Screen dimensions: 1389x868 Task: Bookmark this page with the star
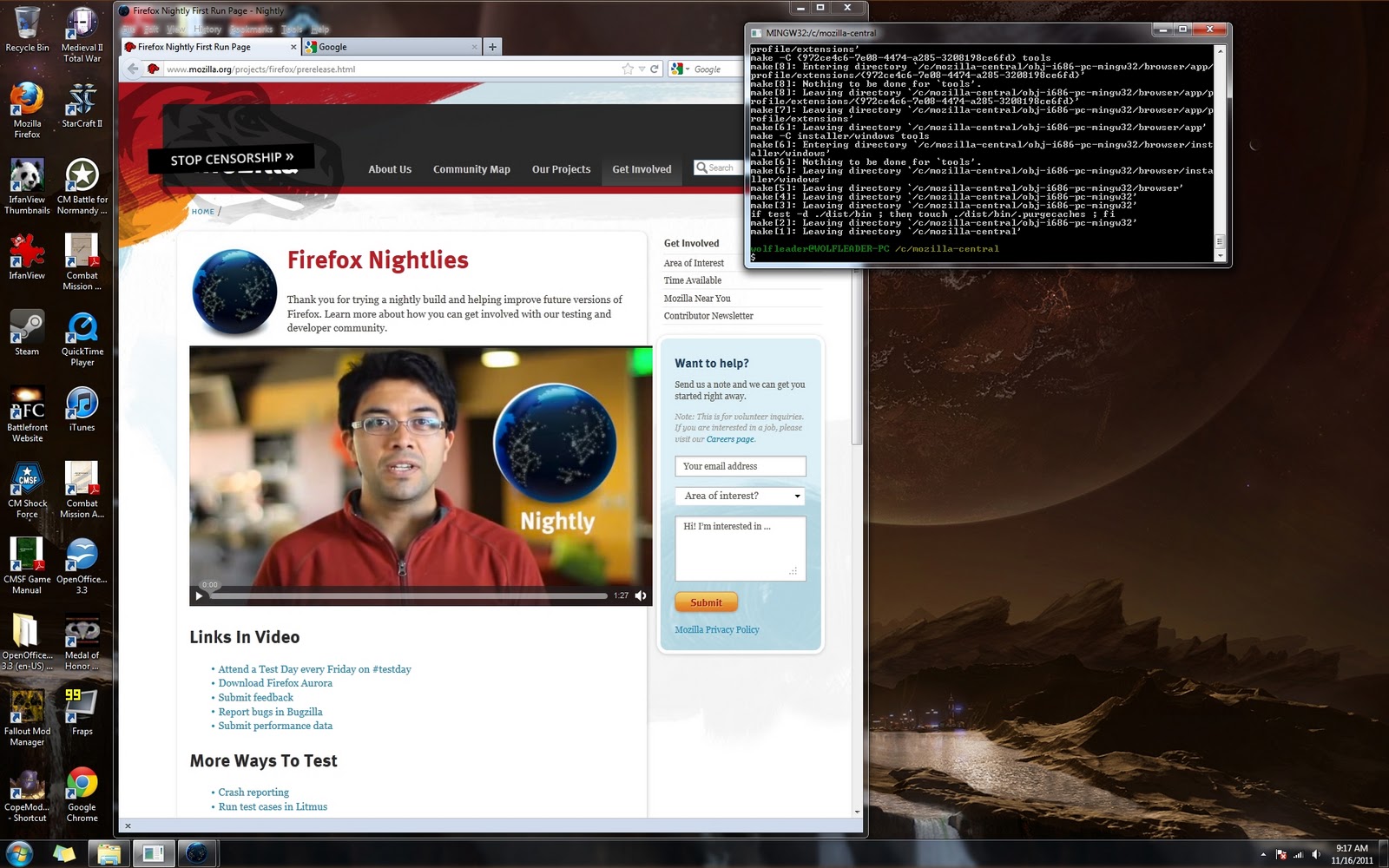pyautogui.click(x=628, y=69)
